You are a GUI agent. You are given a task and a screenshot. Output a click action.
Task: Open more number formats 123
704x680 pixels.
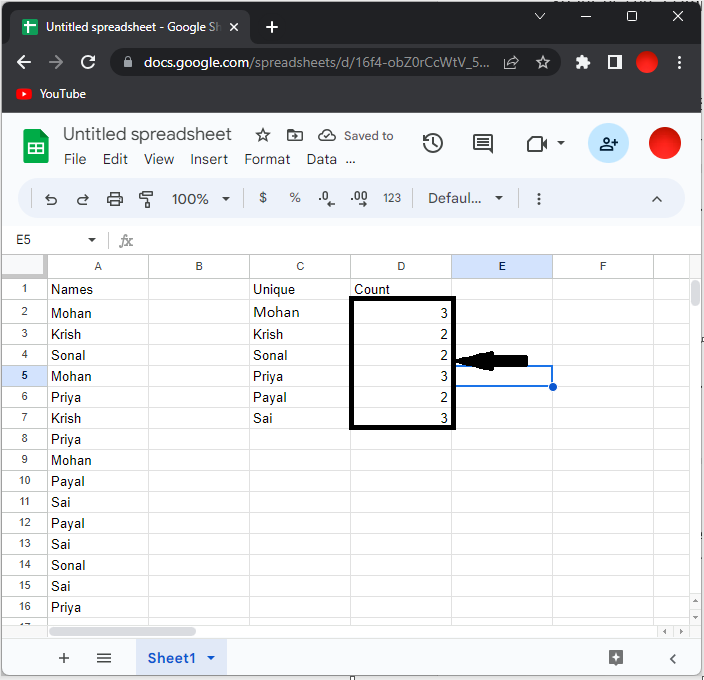click(392, 198)
